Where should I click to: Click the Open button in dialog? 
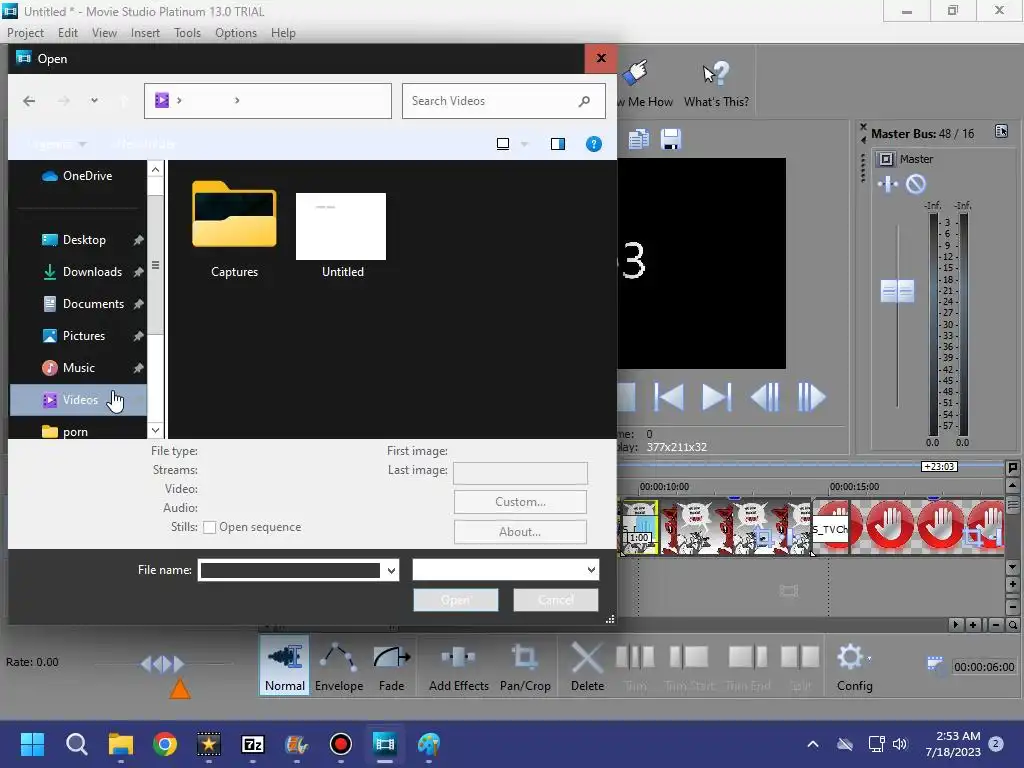tap(455, 600)
